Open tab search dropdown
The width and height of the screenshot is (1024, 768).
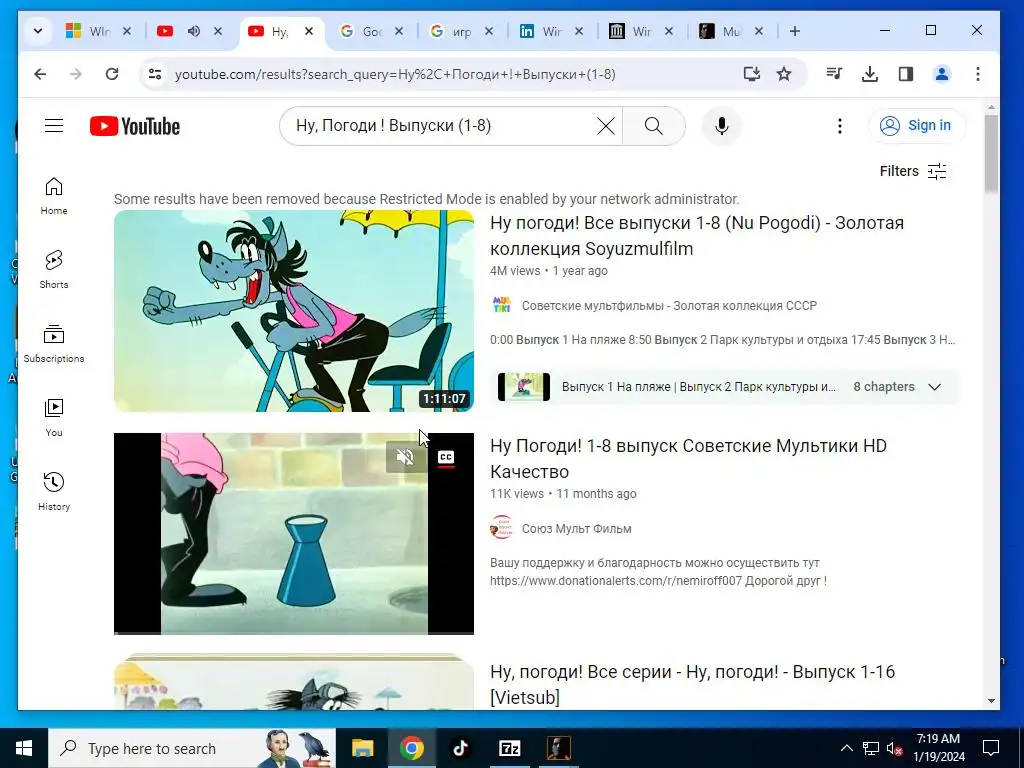tap(38, 31)
